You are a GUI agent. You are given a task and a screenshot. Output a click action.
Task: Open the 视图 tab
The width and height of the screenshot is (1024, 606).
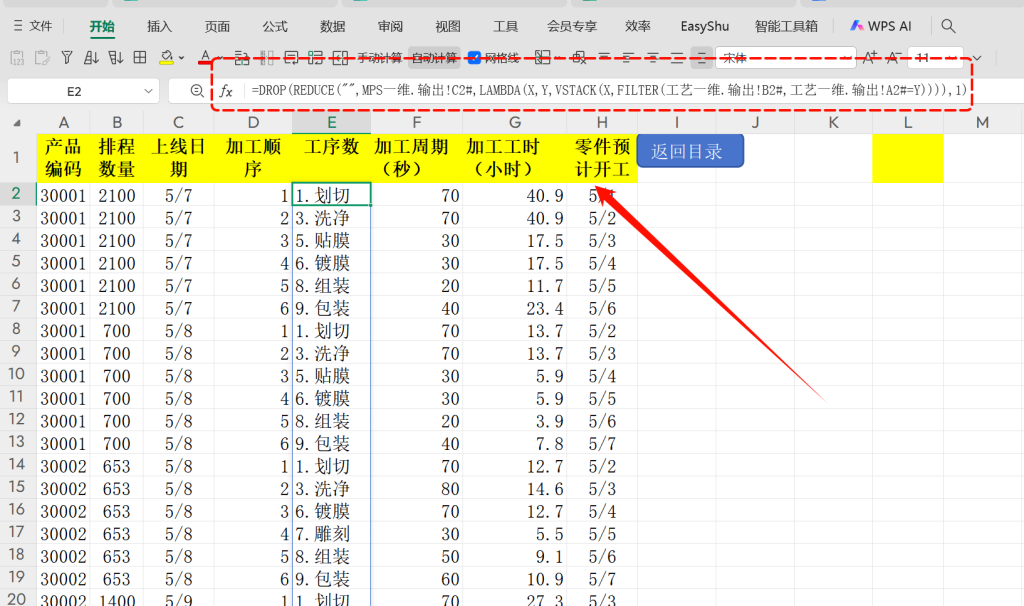coord(447,26)
